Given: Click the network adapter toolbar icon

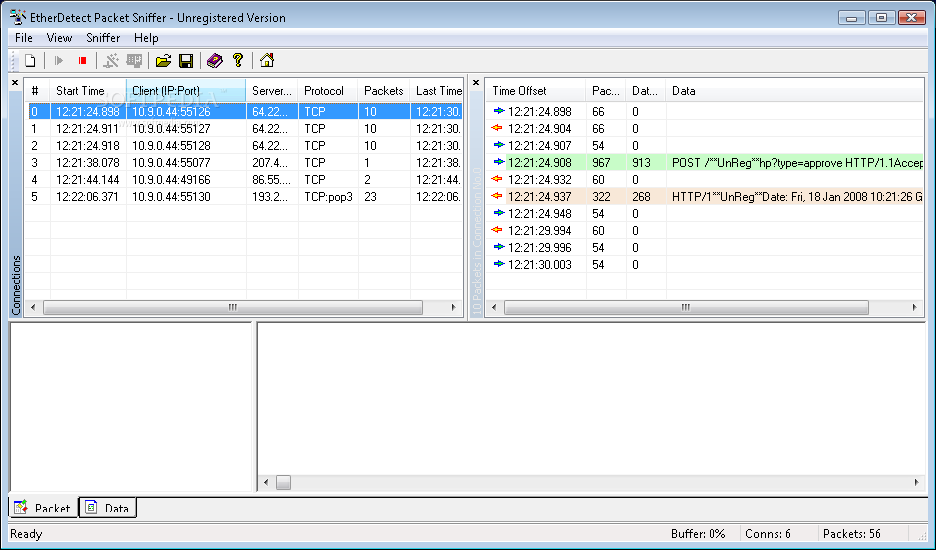Looking at the screenshot, I should 134,61.
